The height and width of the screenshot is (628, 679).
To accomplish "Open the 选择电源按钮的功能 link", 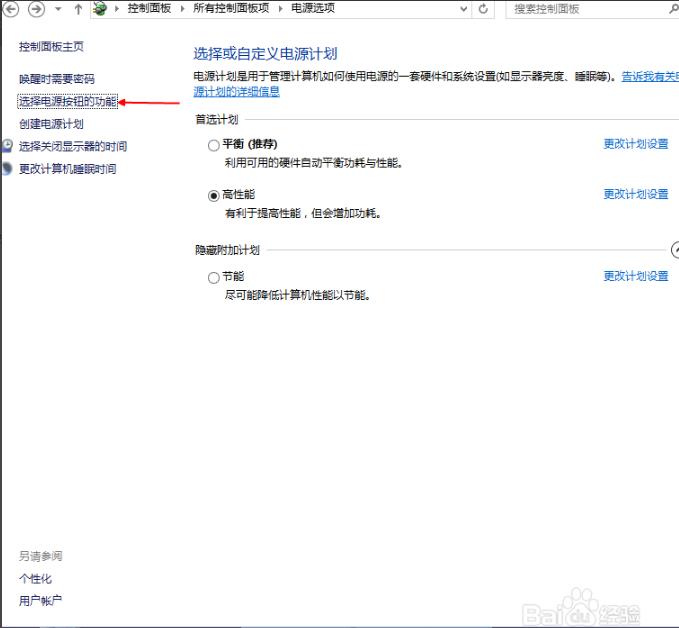I will coord(67,102).
